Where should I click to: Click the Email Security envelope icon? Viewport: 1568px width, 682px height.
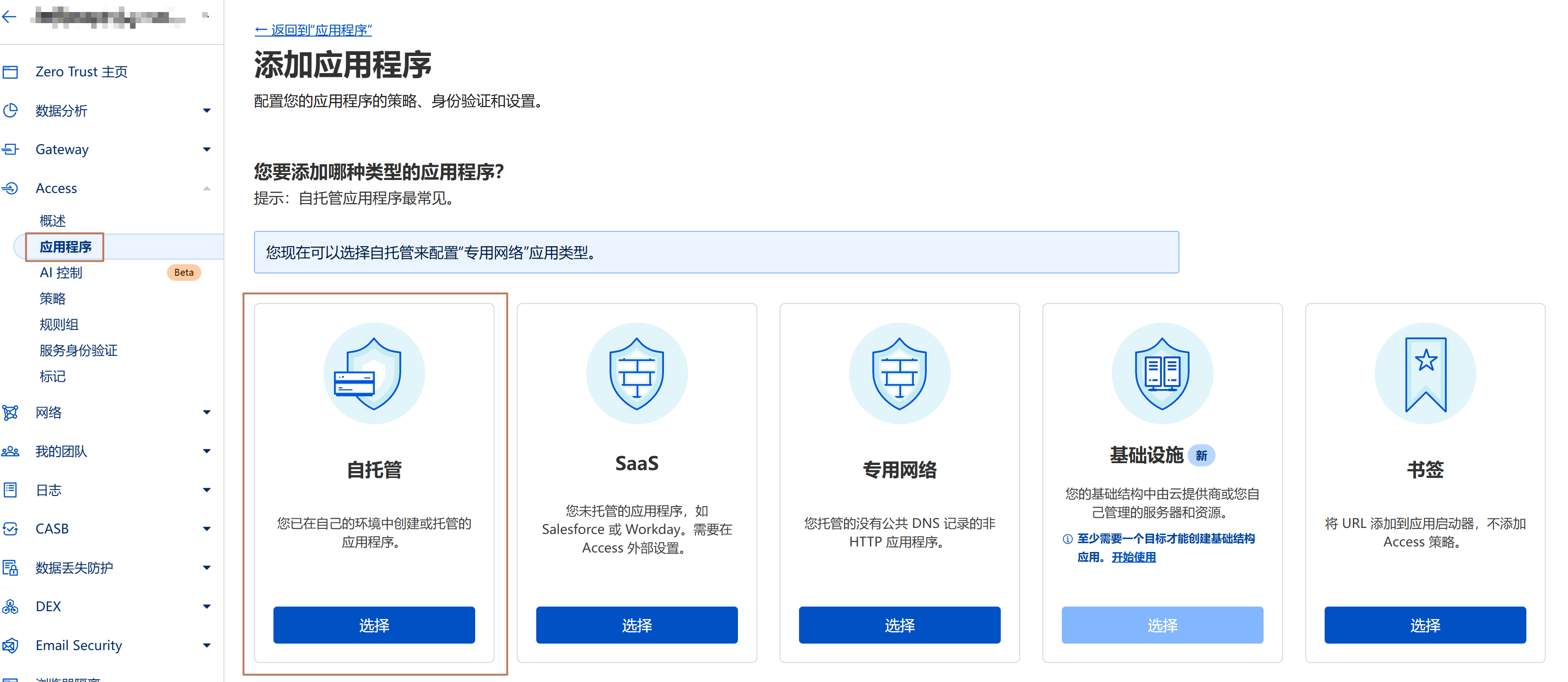coord(10,645)
